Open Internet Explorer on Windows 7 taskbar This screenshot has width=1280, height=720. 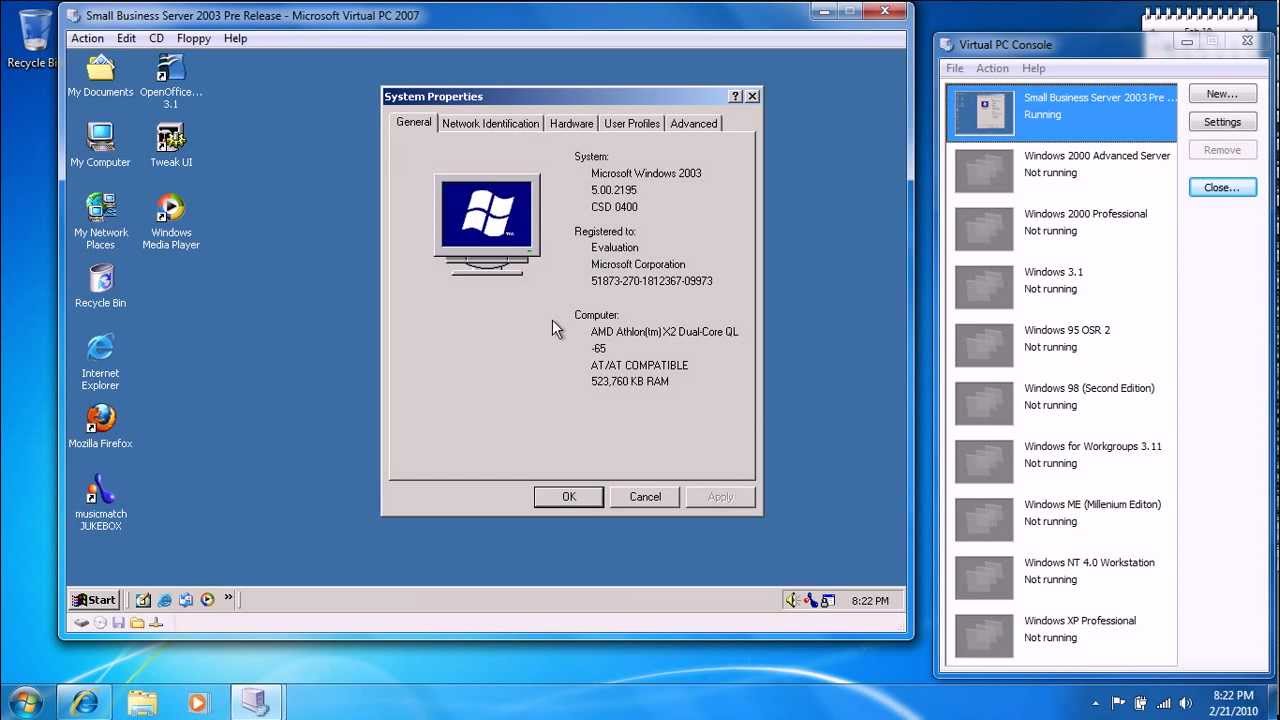(x=85, y=703)
